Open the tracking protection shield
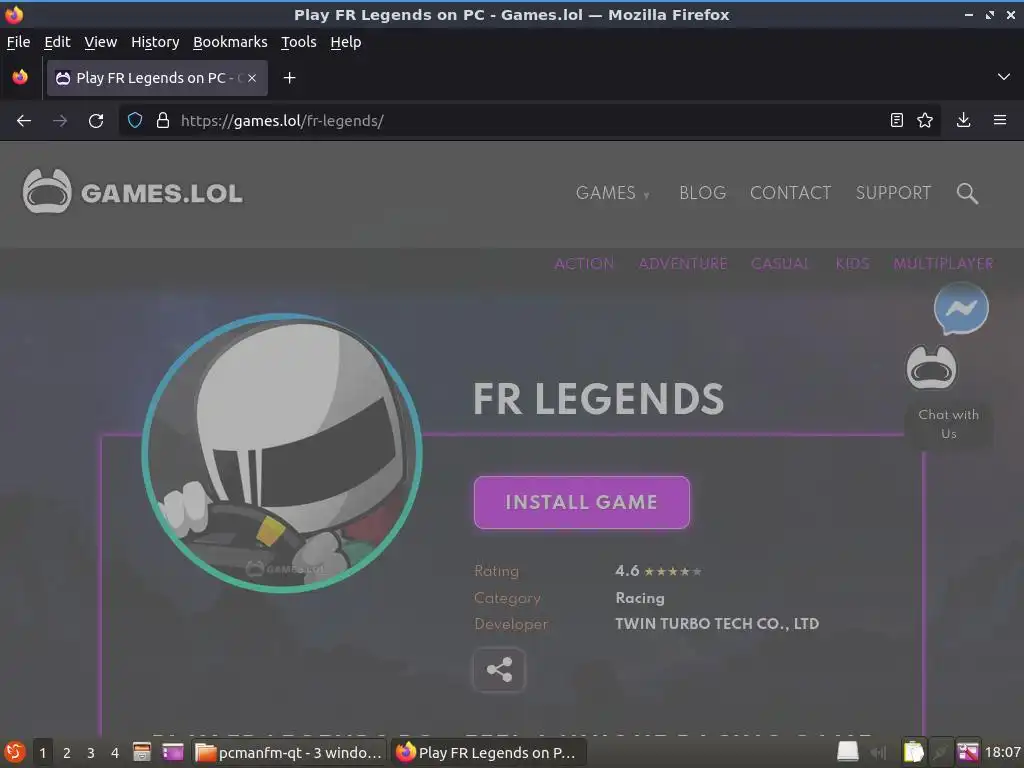The width and height of the screenshot is (1024, 768). point(135,121)
